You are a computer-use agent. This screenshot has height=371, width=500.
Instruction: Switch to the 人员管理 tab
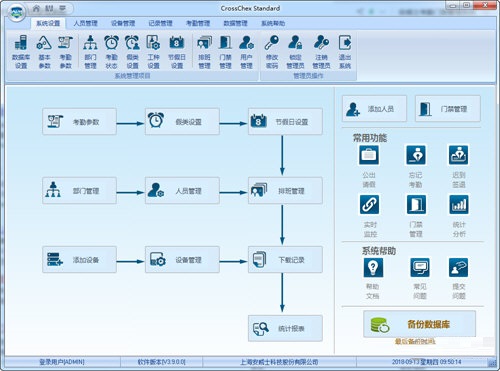(x=85, y=23)
